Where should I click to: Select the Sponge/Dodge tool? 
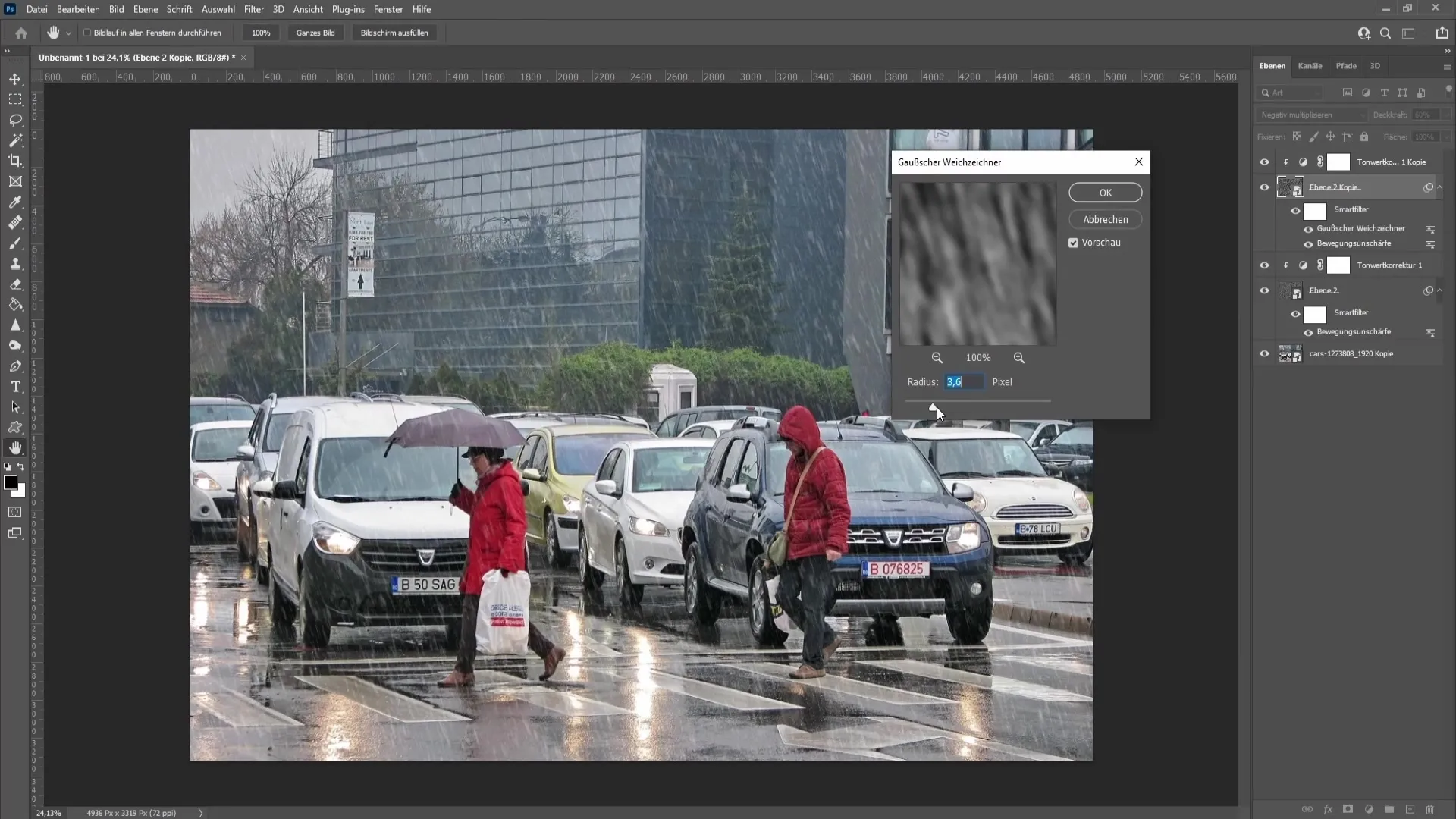coord(15,346)
